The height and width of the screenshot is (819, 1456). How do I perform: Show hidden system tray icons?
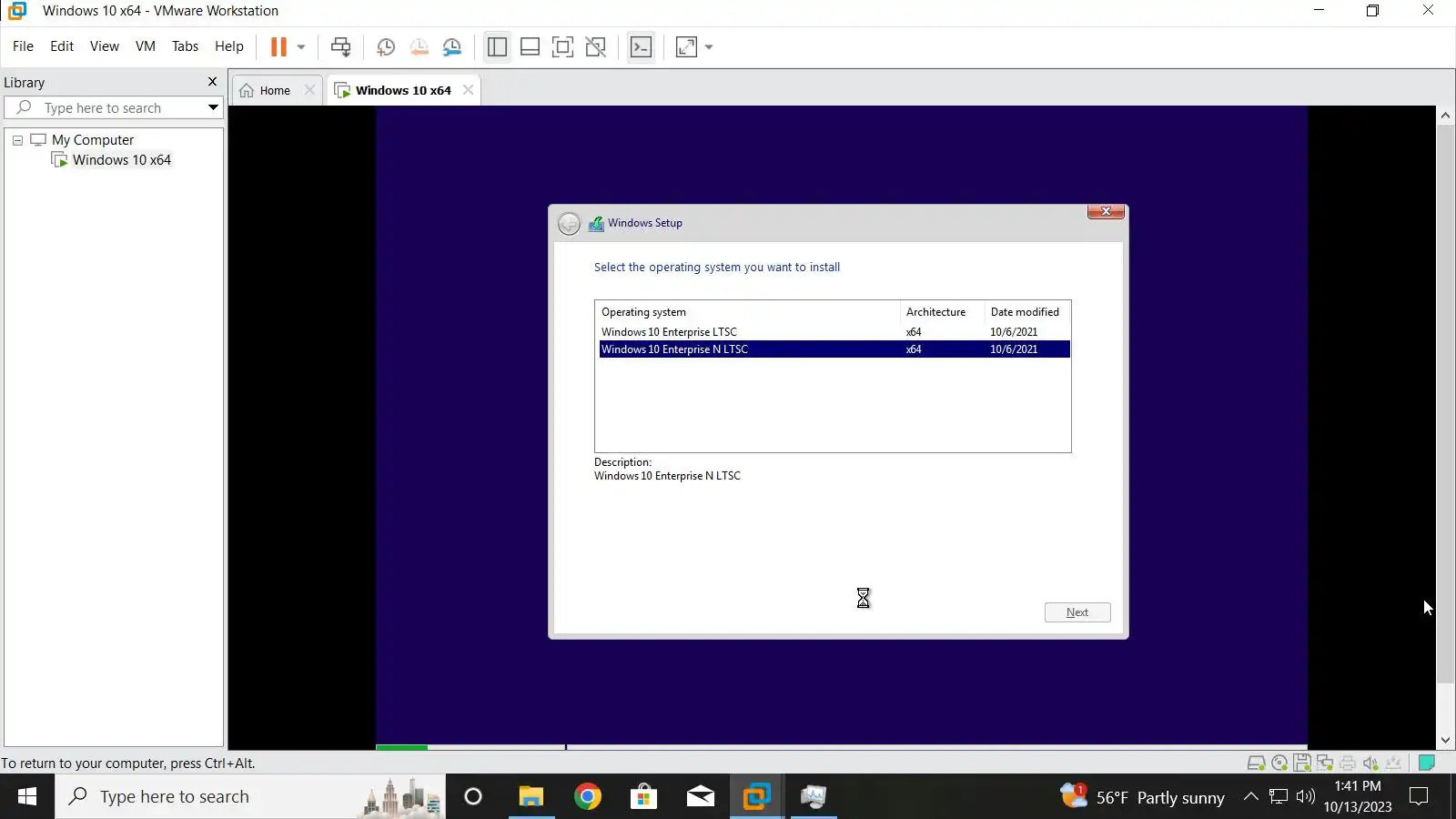(x=1251, y=797)
